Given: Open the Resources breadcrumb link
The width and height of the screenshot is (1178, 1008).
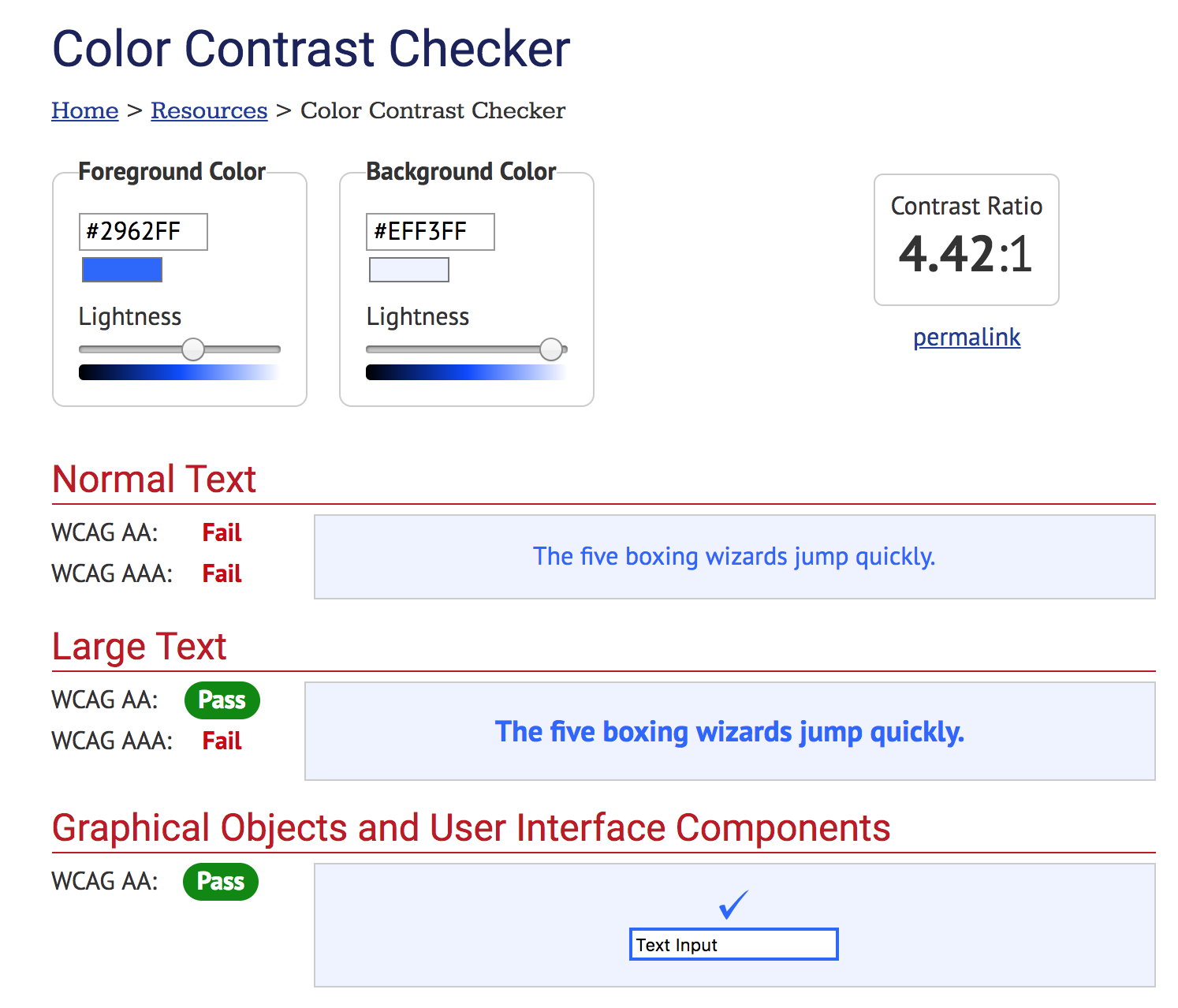Looking at the screenshot, I should (208, 110).
